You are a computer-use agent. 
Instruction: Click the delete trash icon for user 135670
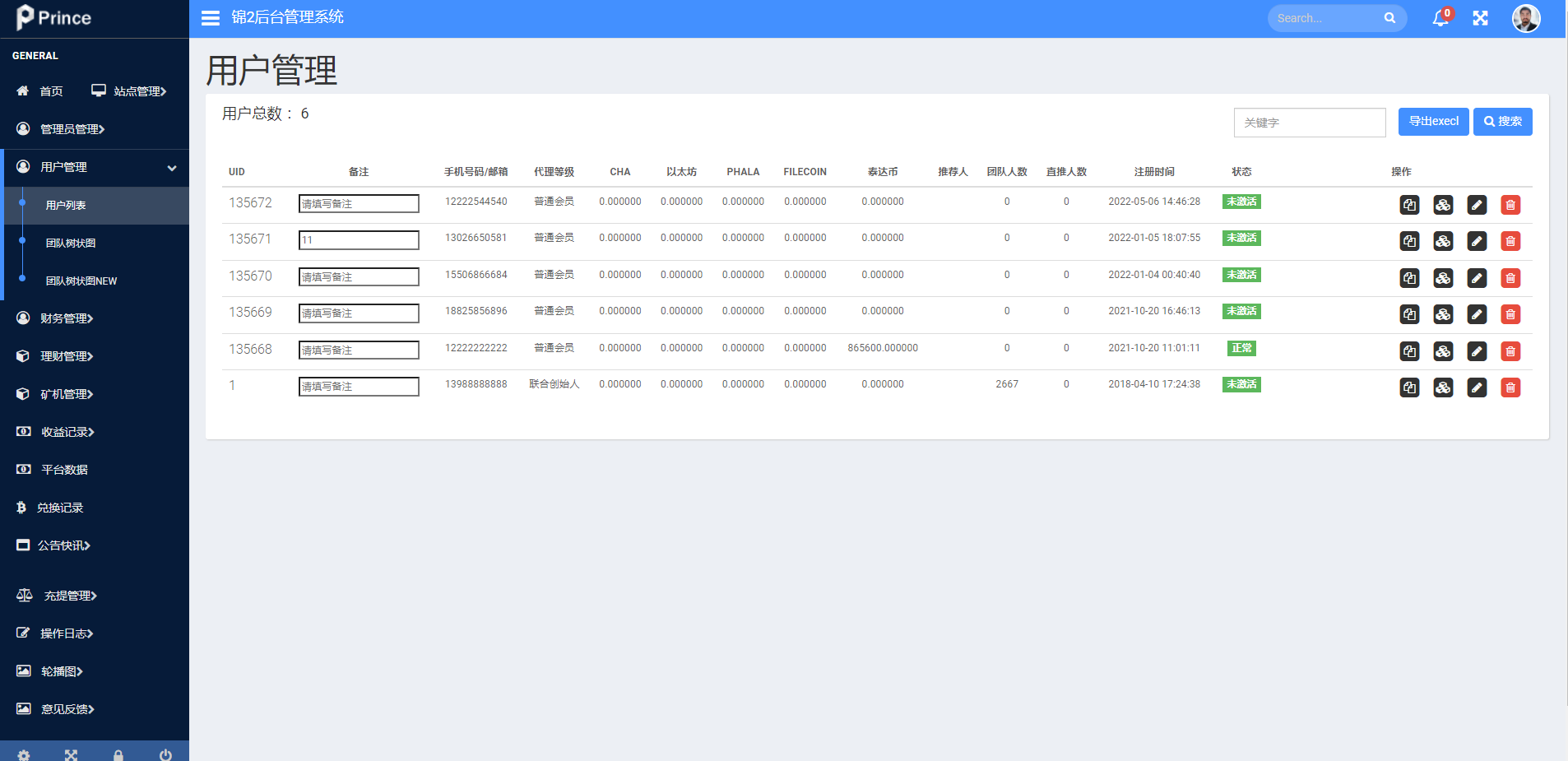pyautogui.click(x=1510, y=278)
